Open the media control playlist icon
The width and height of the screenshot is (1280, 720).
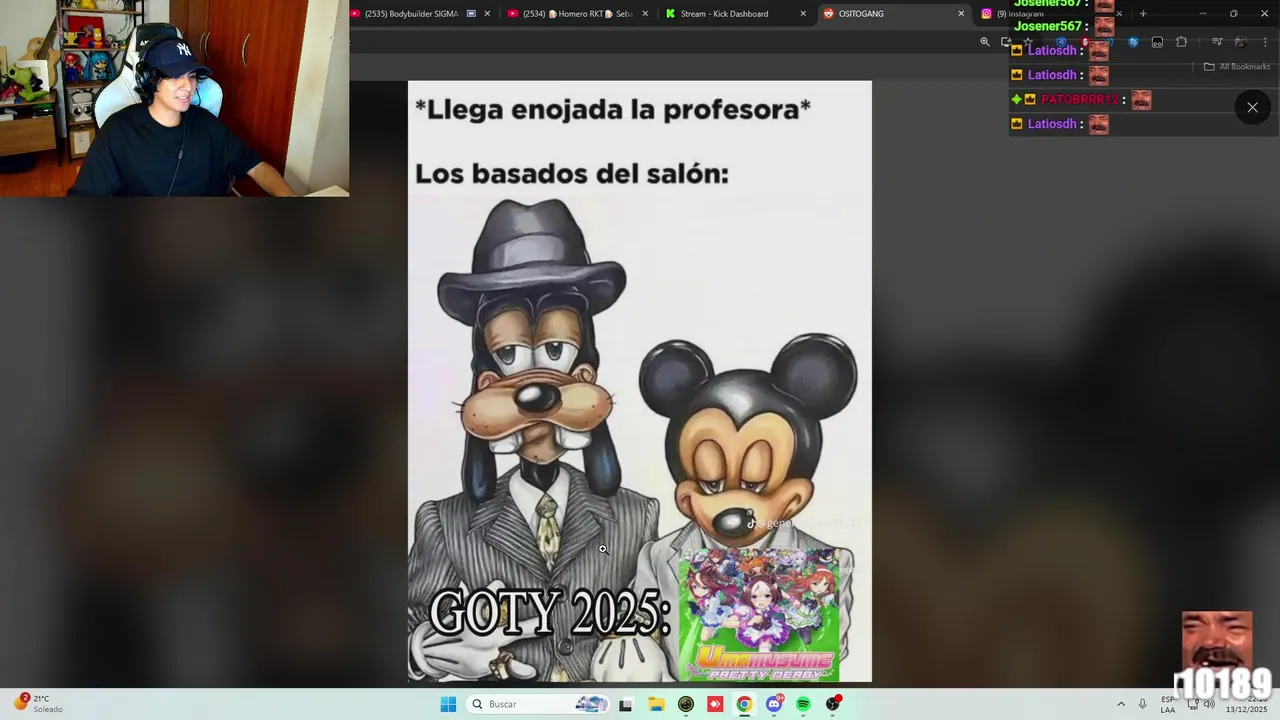[1217, 42]
